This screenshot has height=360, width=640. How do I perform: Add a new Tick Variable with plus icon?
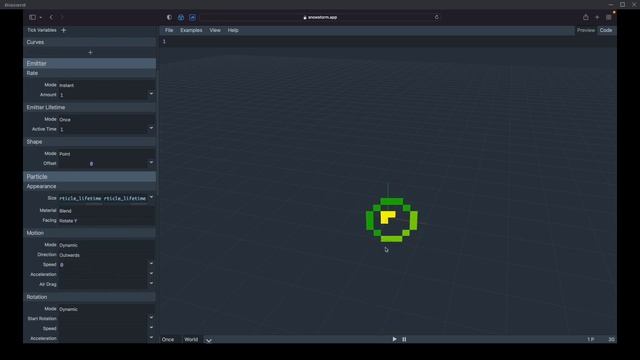(x=63, y=30)
